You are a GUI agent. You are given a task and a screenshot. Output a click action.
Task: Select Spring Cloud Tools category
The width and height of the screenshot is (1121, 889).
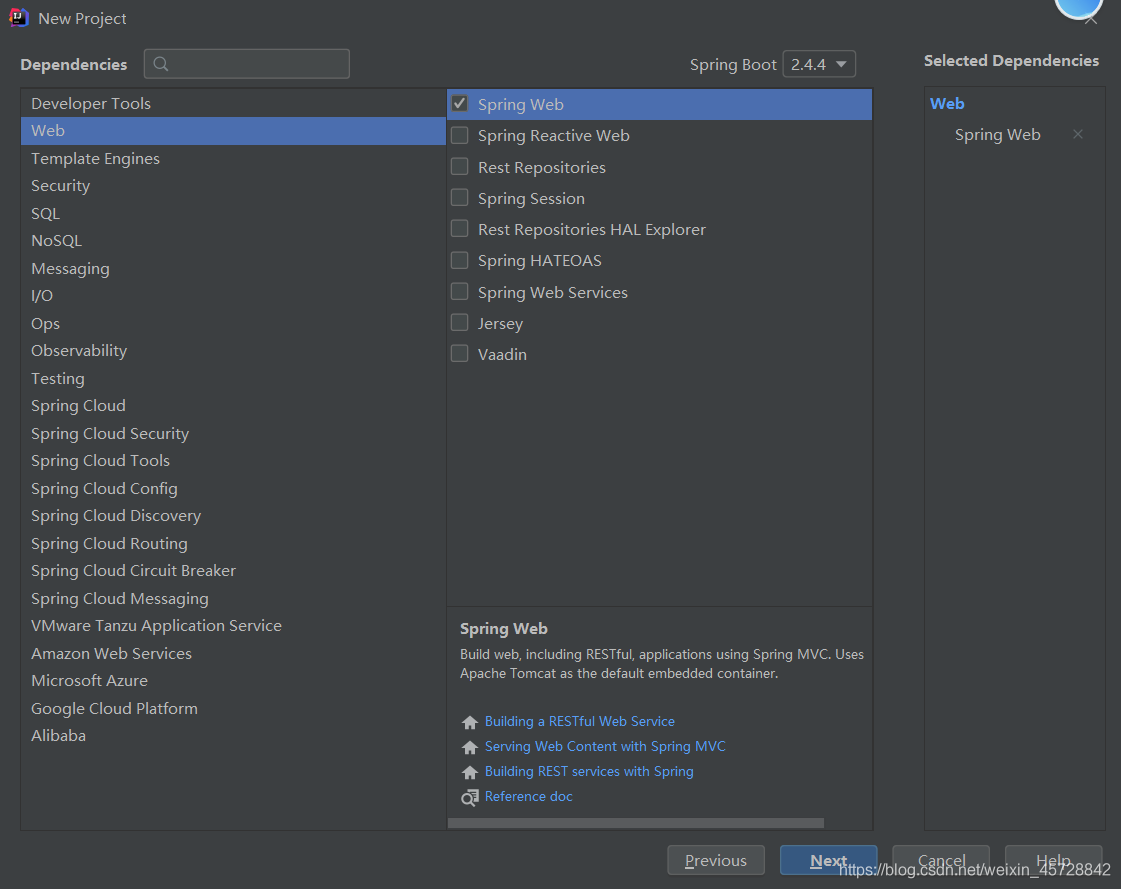pos(233,461)
